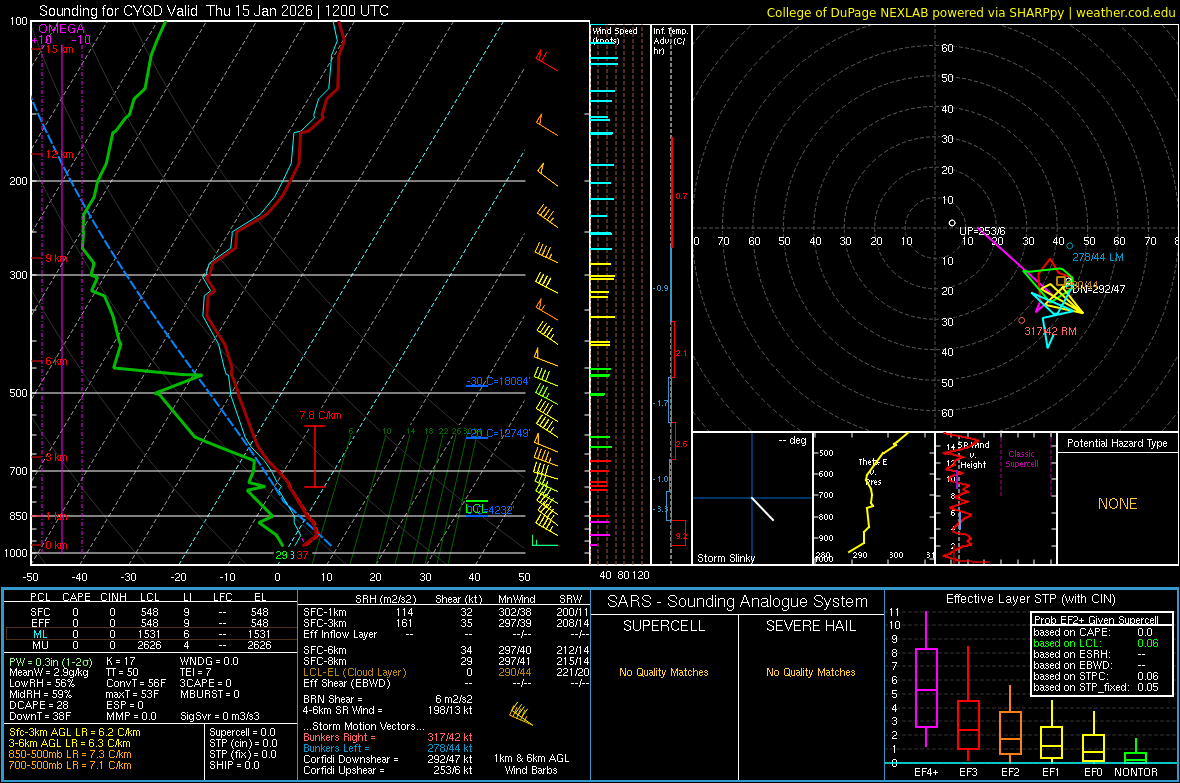Screen dimensions: 1180x783
Task: Click the Effective Layer STP (with CIN) title
Action: 1030,599
